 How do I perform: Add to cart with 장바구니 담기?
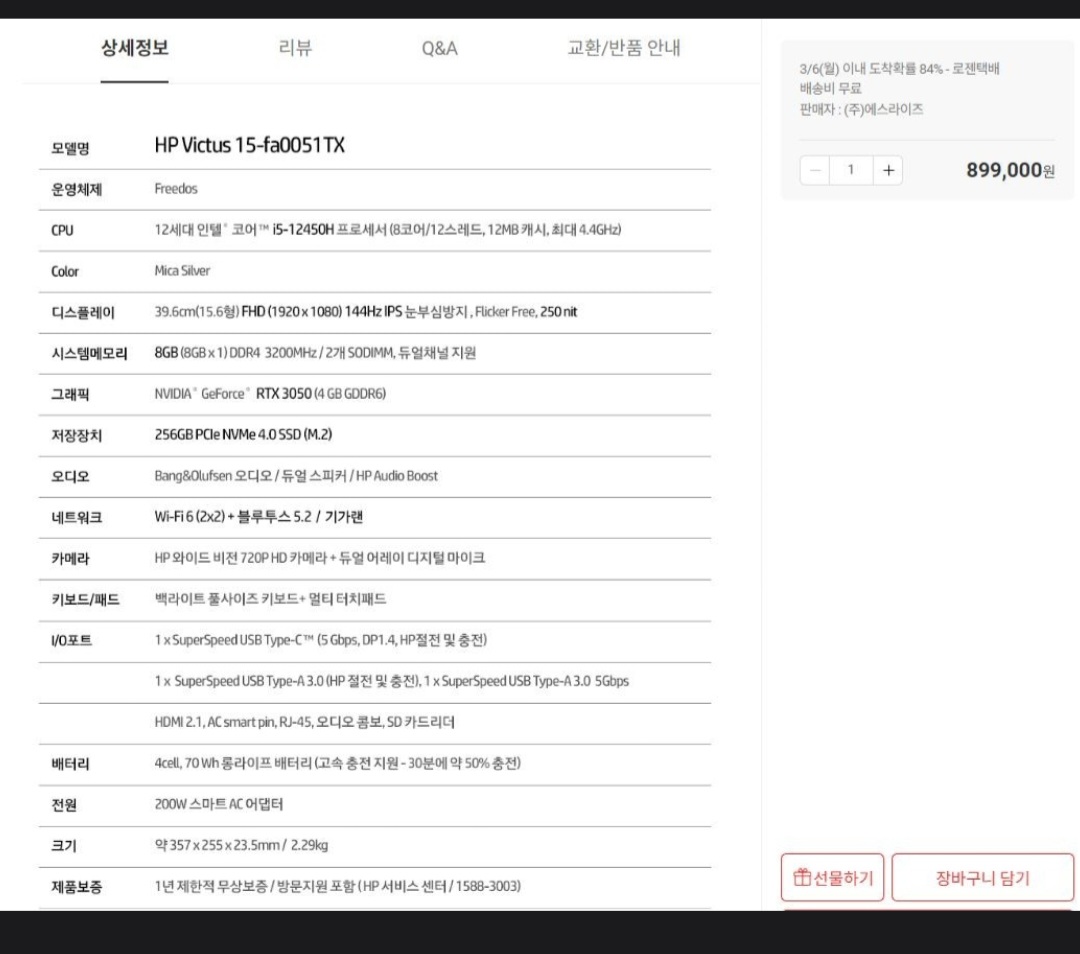pyautogui.click(x=983, y=878)
